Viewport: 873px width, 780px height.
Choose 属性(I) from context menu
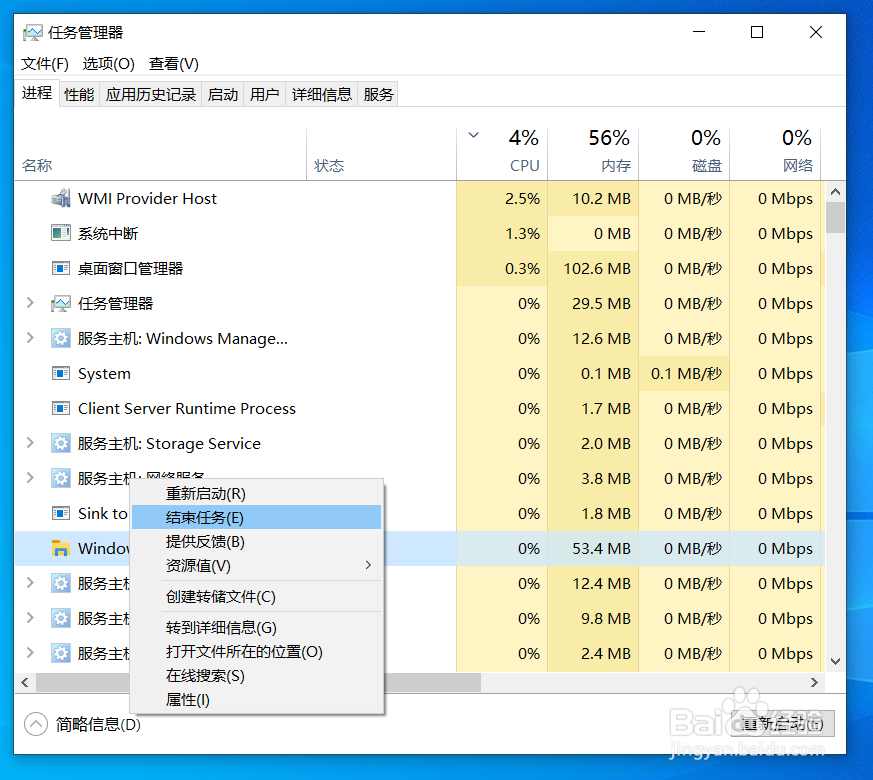pos(257,699)
